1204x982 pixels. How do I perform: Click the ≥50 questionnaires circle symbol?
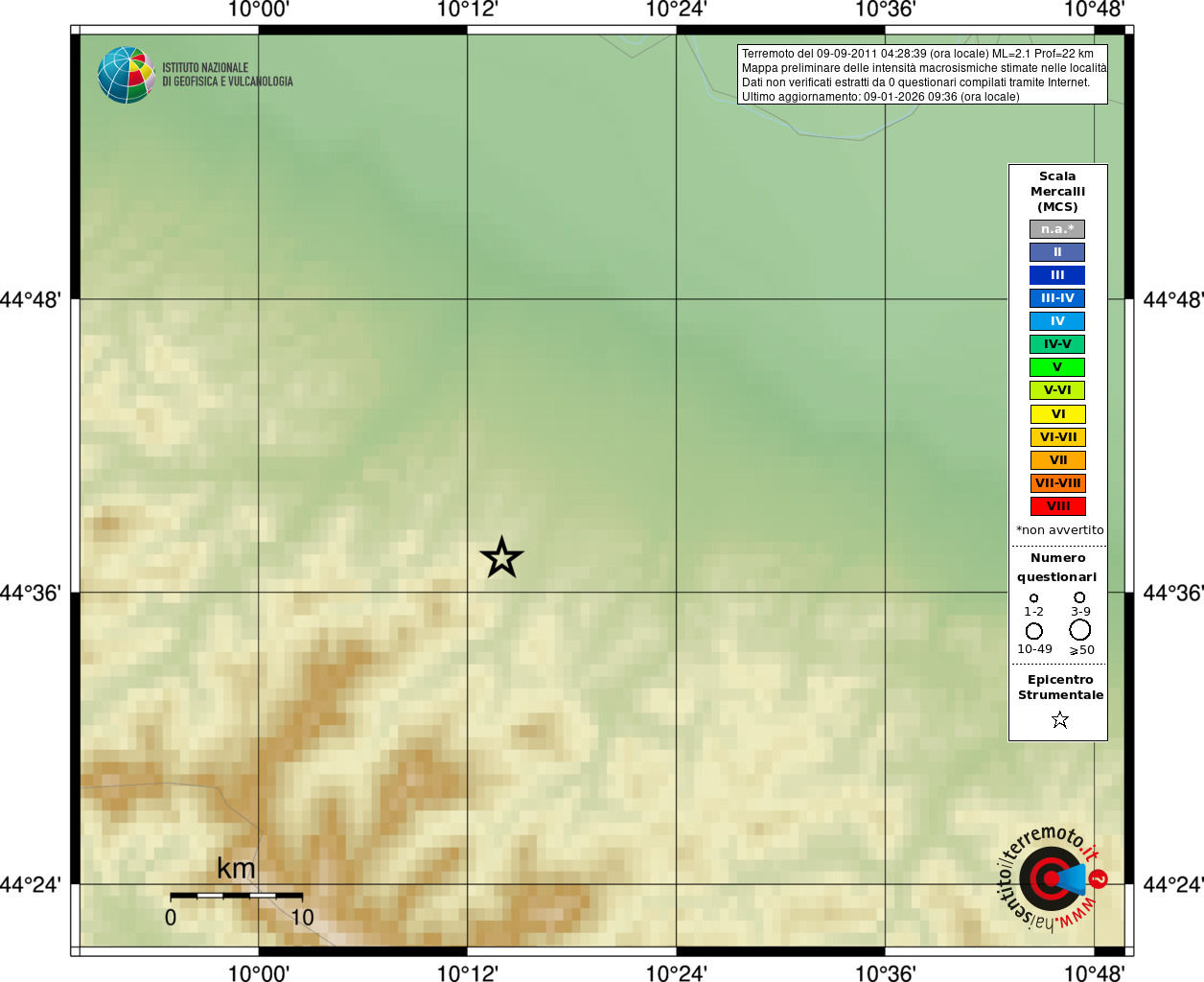(x=1080, y=630)
